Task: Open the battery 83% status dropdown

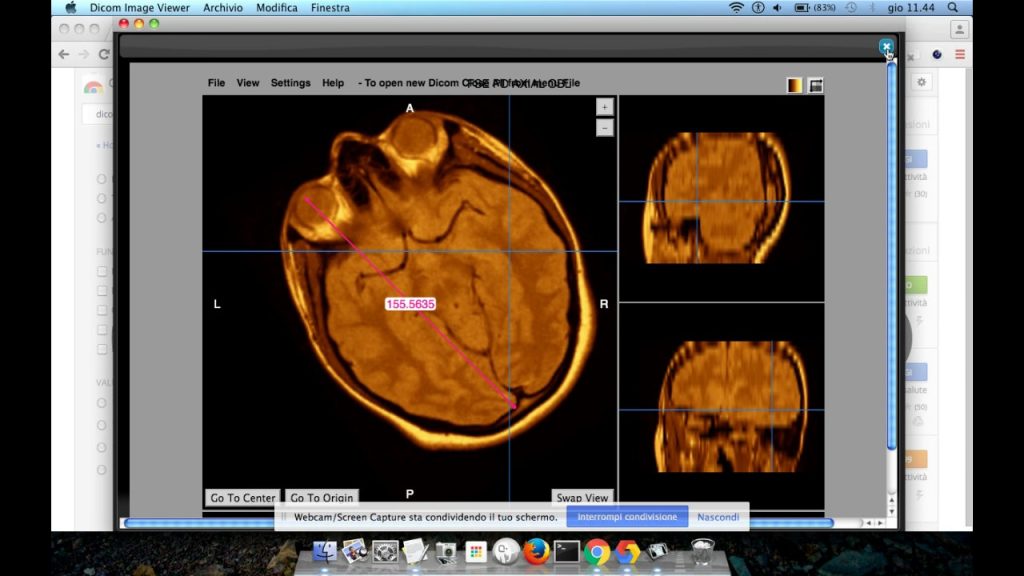Action: pos(812,7)
